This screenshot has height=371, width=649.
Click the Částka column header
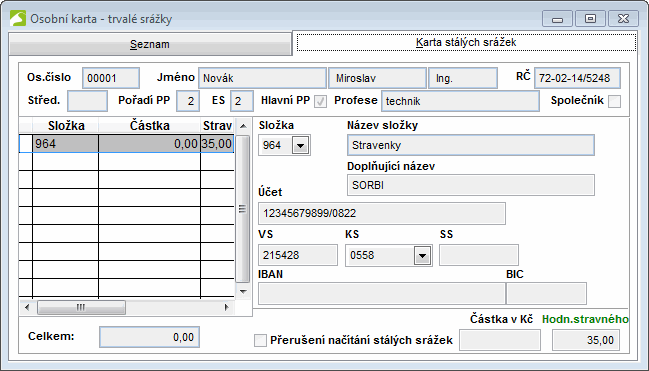point(149,125)
